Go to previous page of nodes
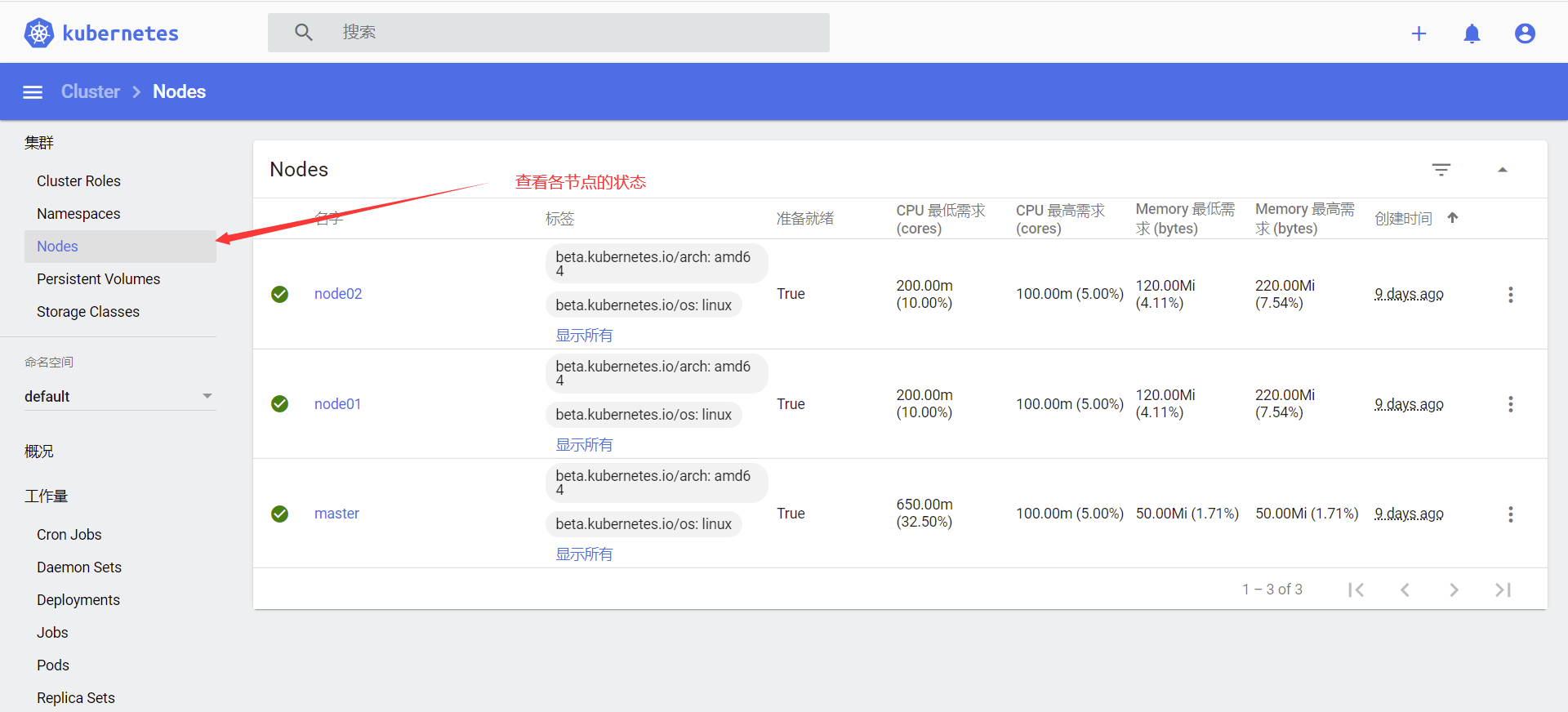 click(1405, 590)
